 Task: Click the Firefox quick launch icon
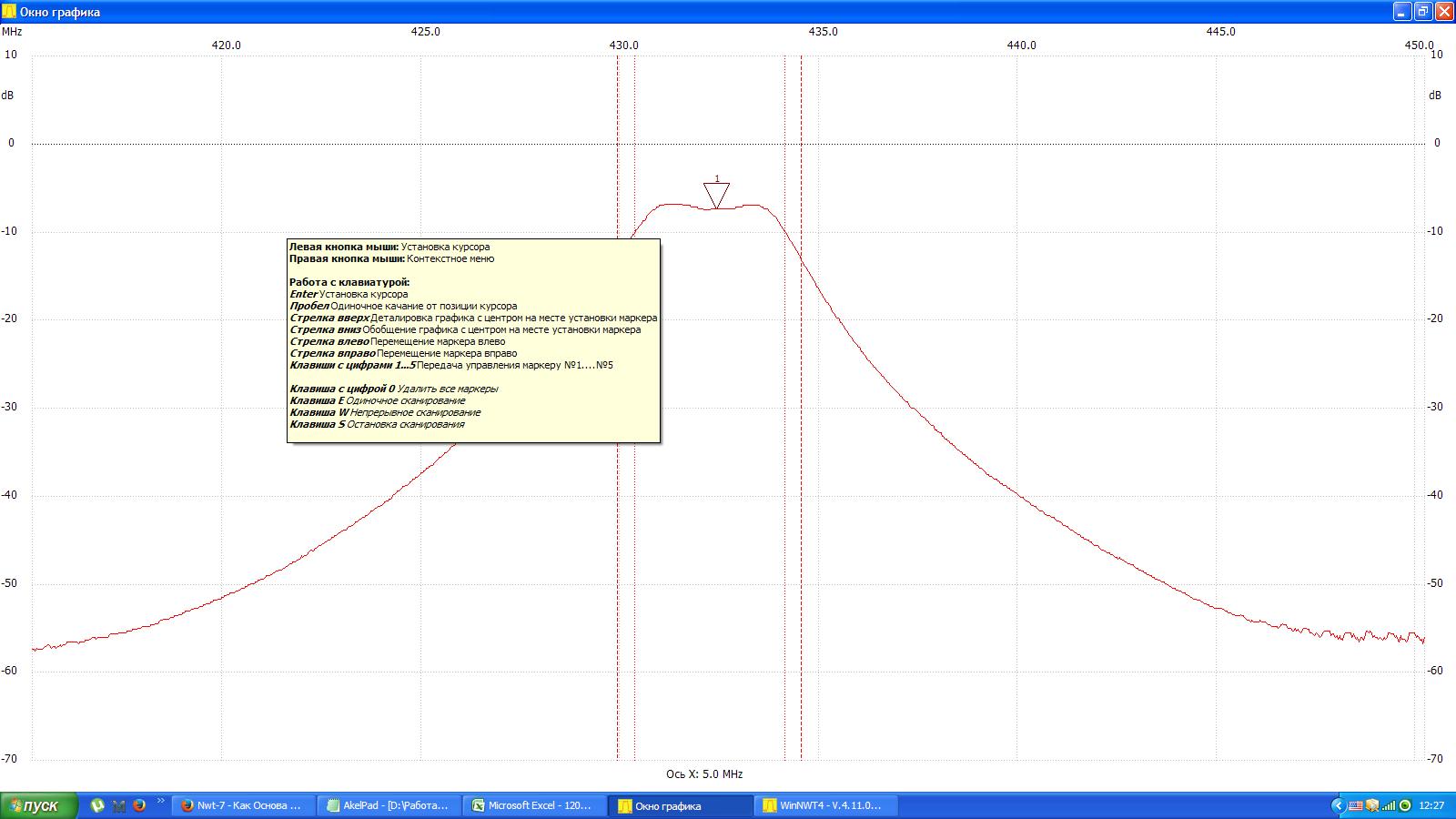tap(139, 805)
